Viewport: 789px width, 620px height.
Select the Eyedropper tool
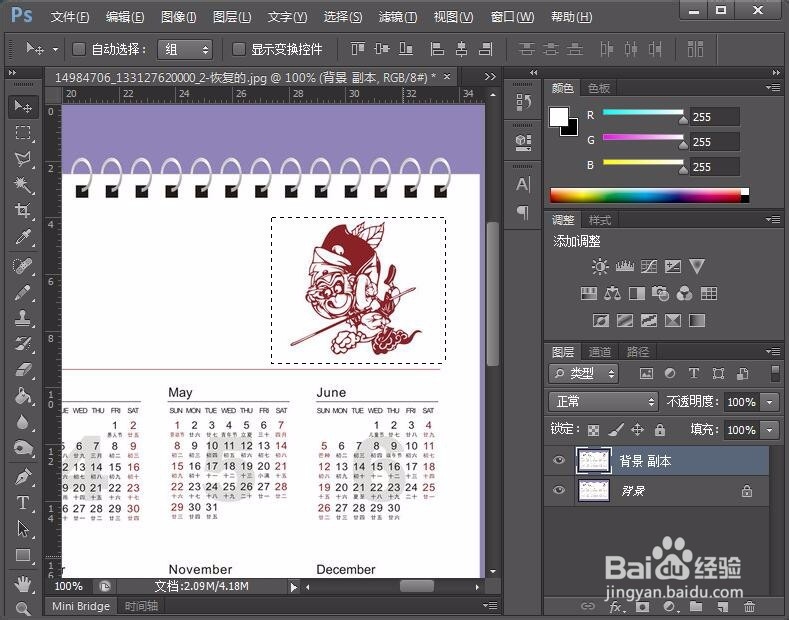tap(23, 237)
